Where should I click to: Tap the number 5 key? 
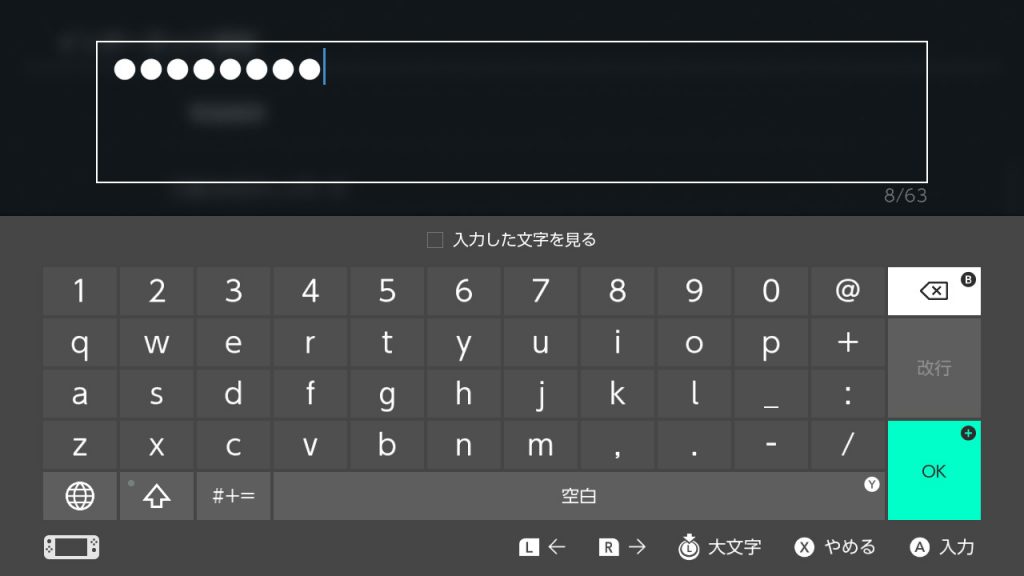387,291
